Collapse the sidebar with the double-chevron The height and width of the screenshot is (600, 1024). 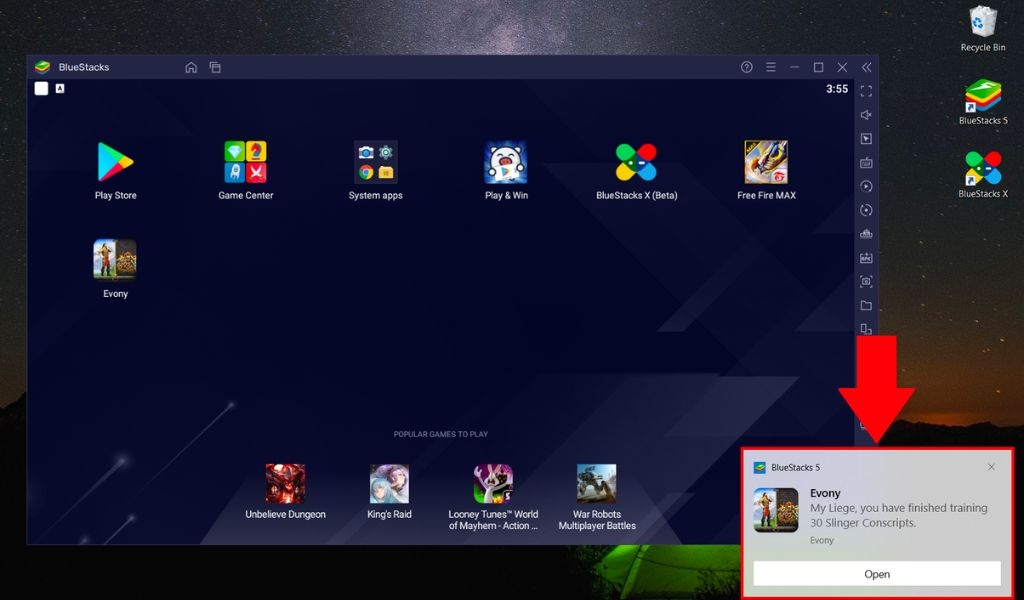coord(866,67)
